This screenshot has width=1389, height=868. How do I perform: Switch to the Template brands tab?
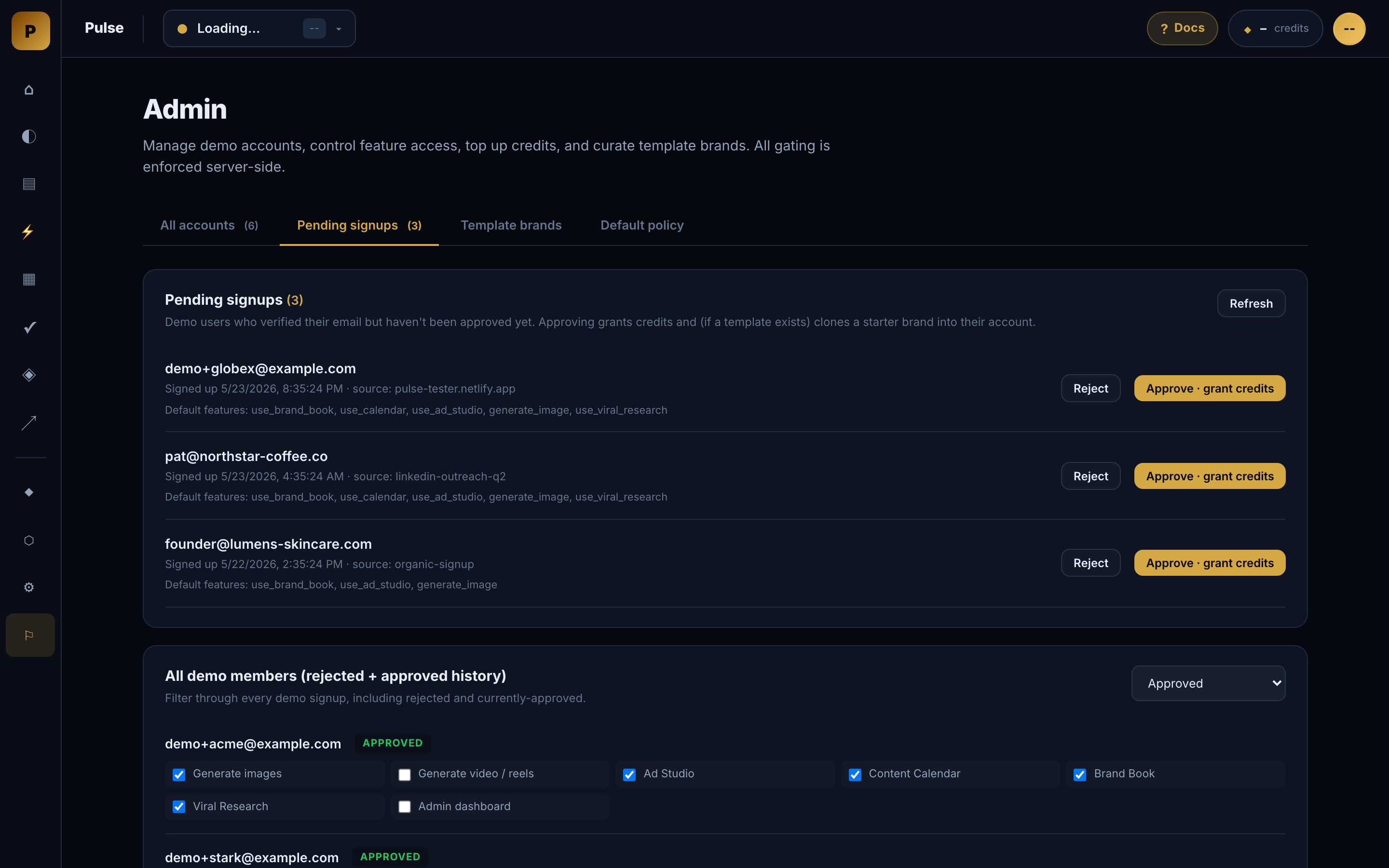click(x=511, y=225)
